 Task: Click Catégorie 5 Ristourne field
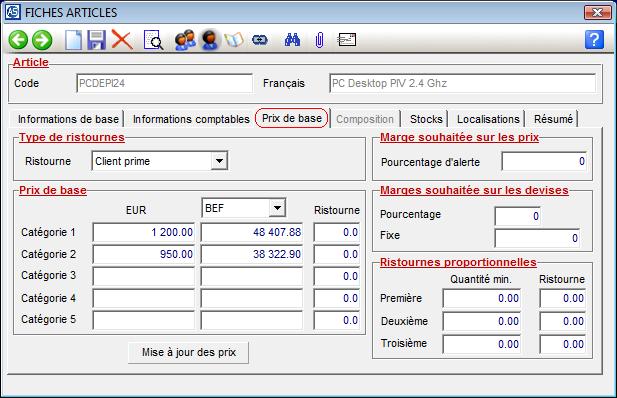(336, 320)
